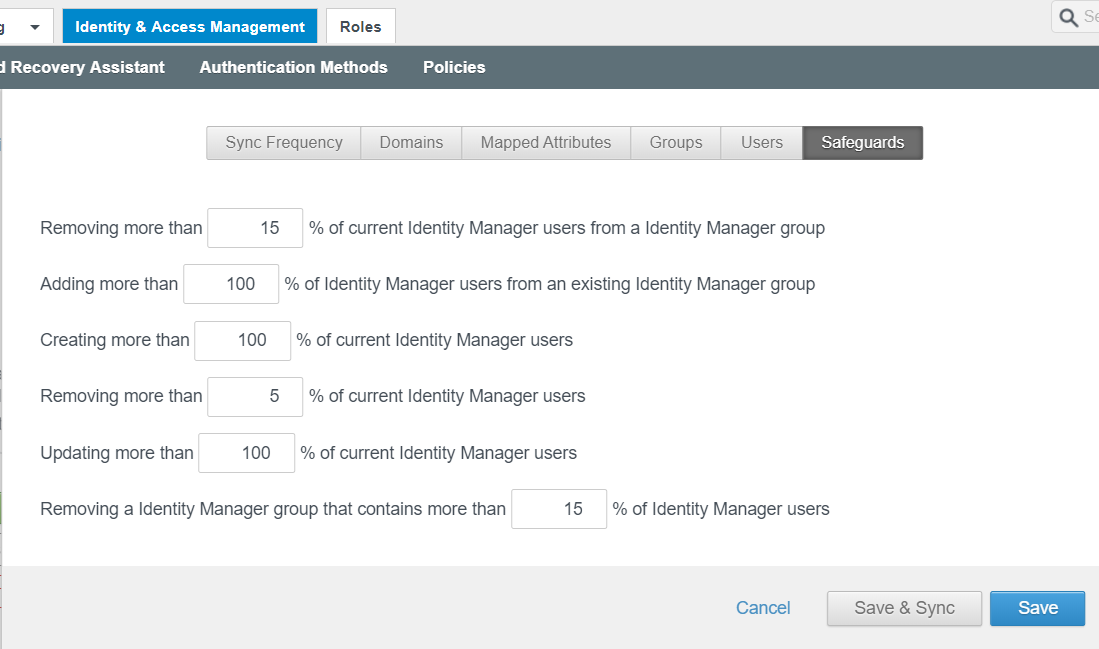This screenshot has width=1099, height=649.
Task: Click the Safeguards tab
Action: [862, 143]
